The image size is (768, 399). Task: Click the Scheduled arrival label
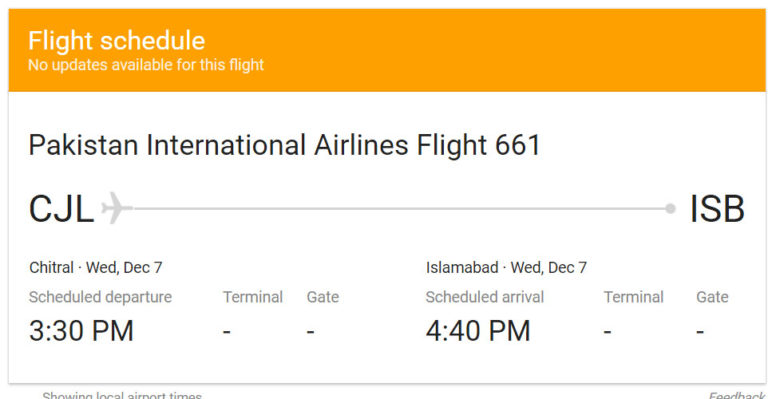pos(485,297)
